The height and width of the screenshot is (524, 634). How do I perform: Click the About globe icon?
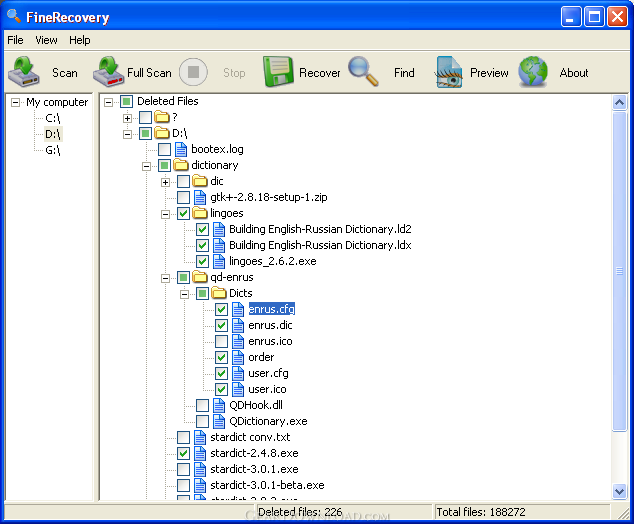[533, 72]
